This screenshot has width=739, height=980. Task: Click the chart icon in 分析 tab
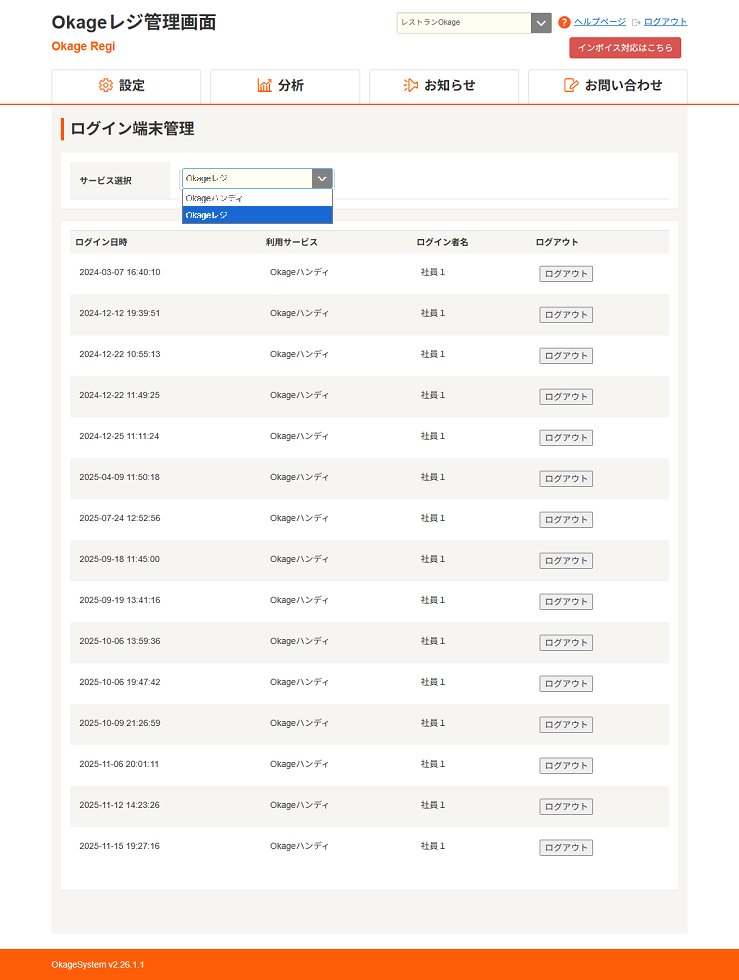[x=264, y=86]
